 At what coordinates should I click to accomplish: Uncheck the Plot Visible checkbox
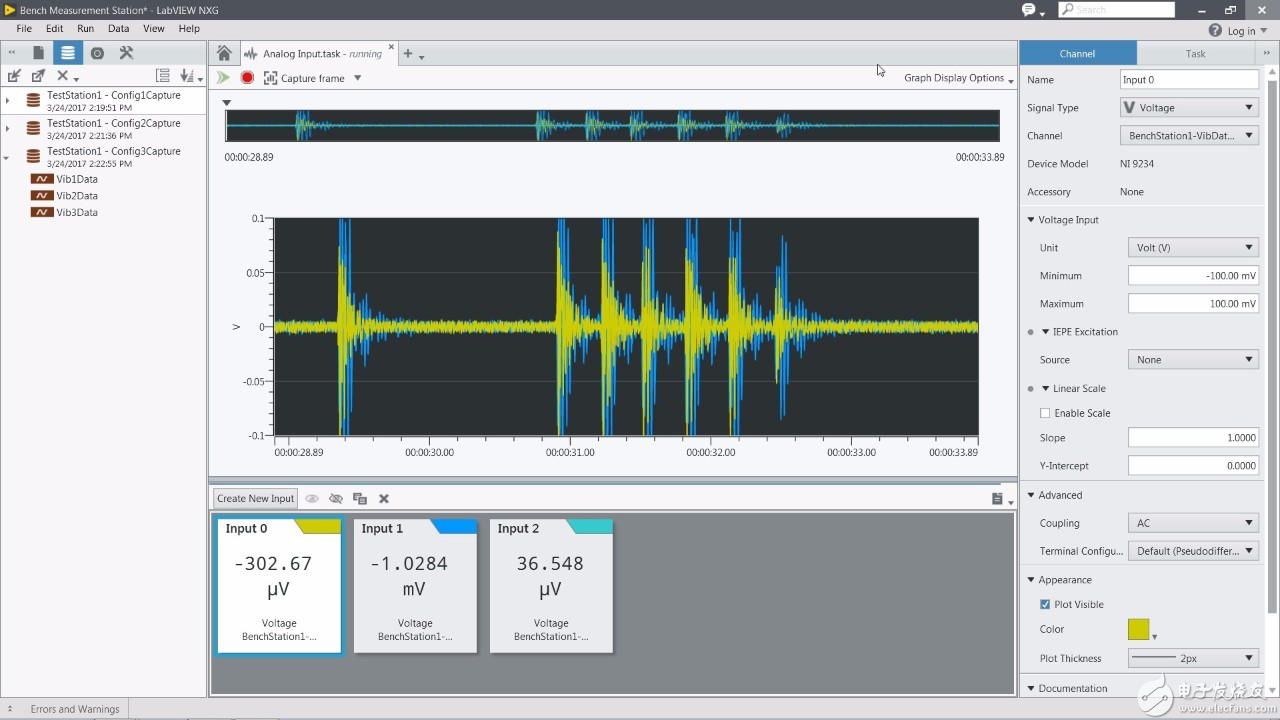point(1045,604)
